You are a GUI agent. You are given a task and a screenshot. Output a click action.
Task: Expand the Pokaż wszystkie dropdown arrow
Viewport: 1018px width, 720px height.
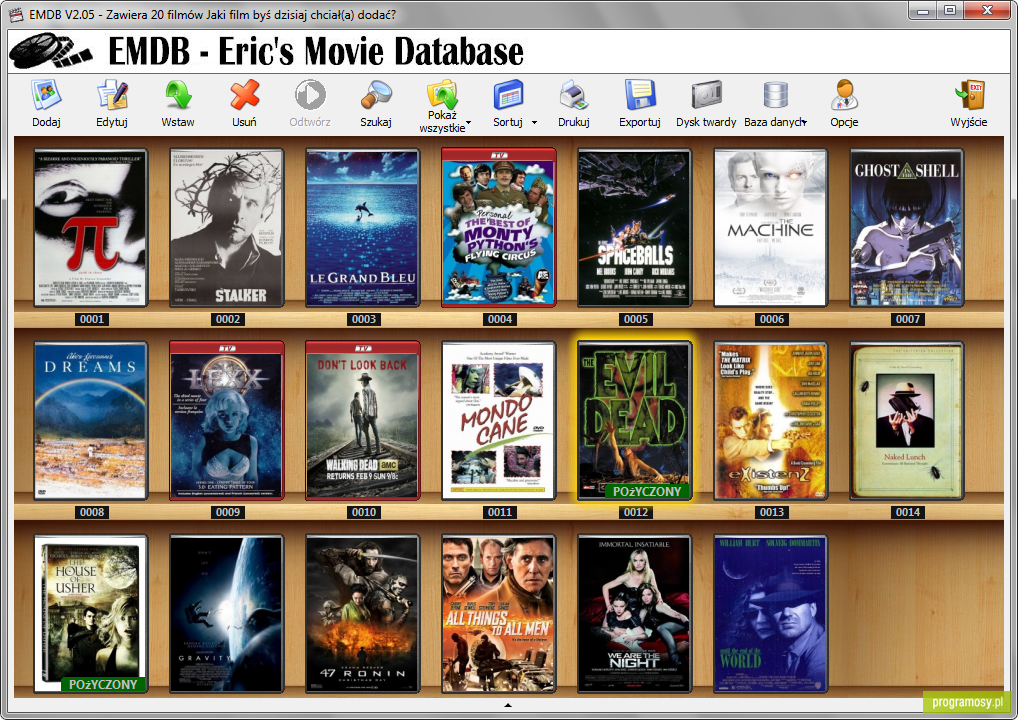click(469, 123)
